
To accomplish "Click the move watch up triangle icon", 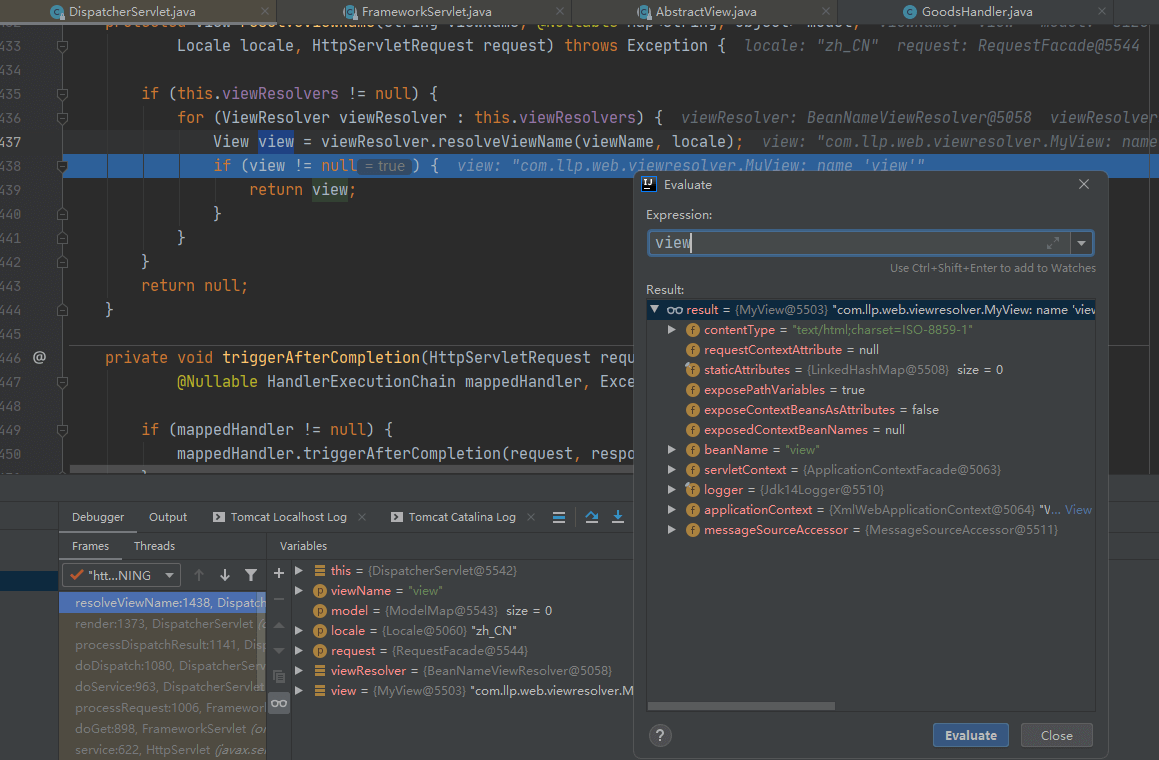I will tap(279, 625).
